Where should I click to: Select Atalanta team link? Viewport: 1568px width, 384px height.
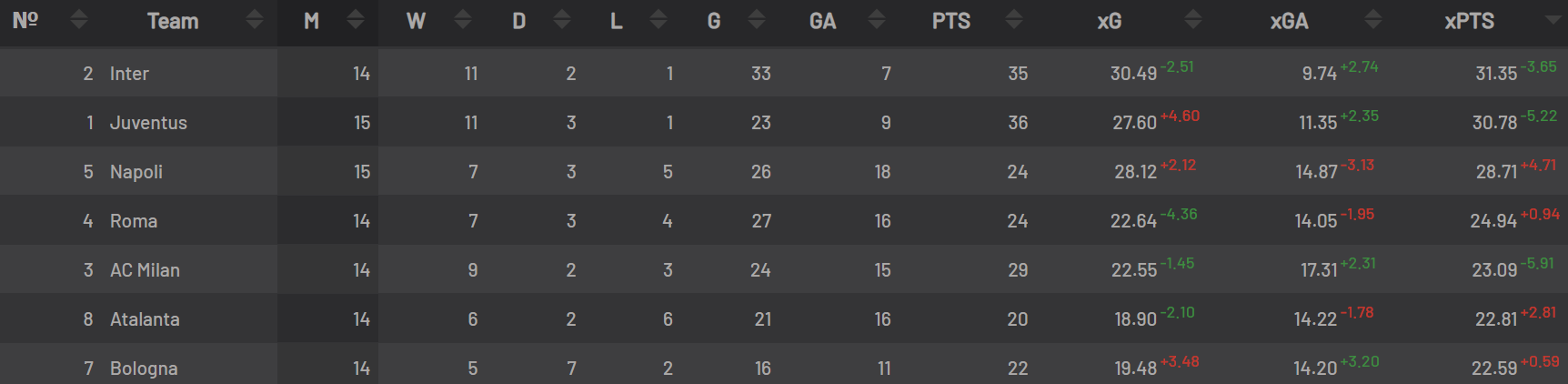145,319
